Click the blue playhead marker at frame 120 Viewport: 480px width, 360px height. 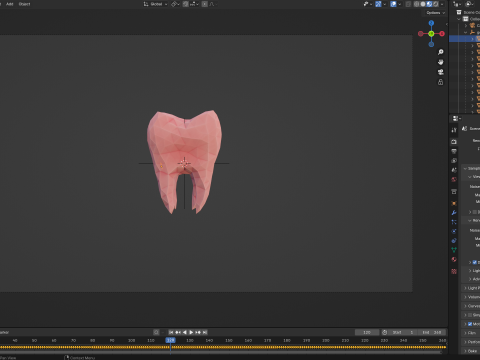(170, 340)
